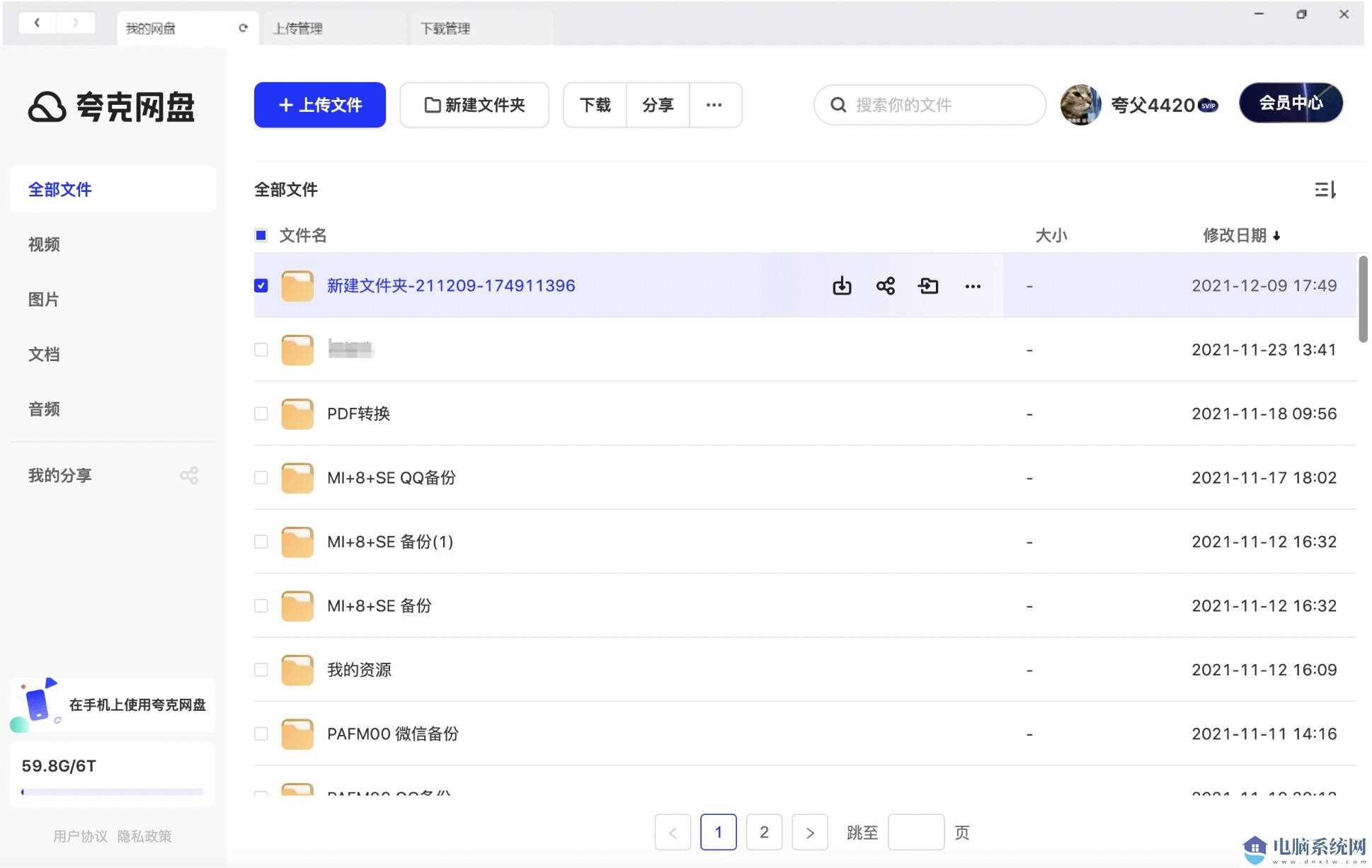Check the PAFM00 微信备份 checkbox
Image resolution: width=1372 pixels, height=868 pixels.
pos(261,734)
